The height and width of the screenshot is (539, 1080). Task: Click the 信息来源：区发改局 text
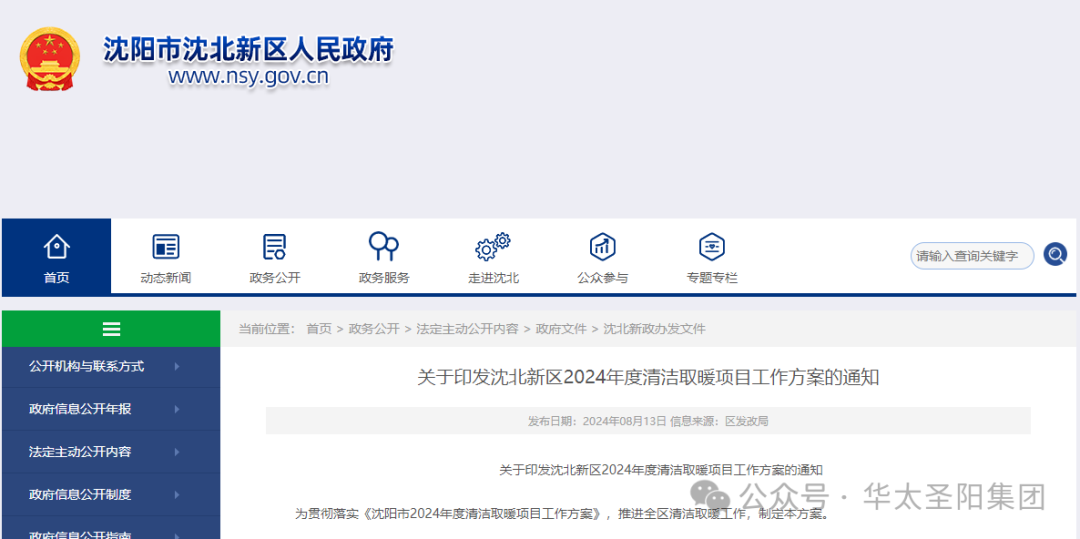719,421
